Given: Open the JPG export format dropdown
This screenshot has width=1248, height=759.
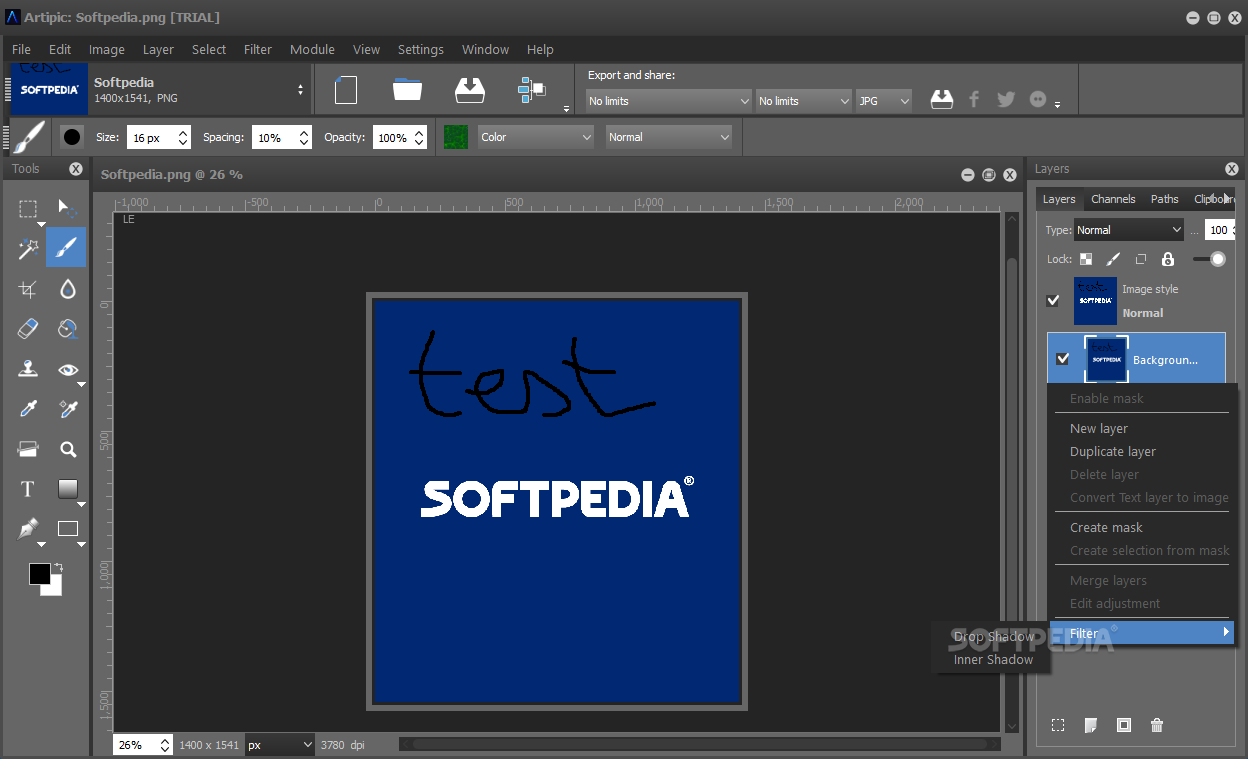Looking at the screenshot, I should 884,101.
